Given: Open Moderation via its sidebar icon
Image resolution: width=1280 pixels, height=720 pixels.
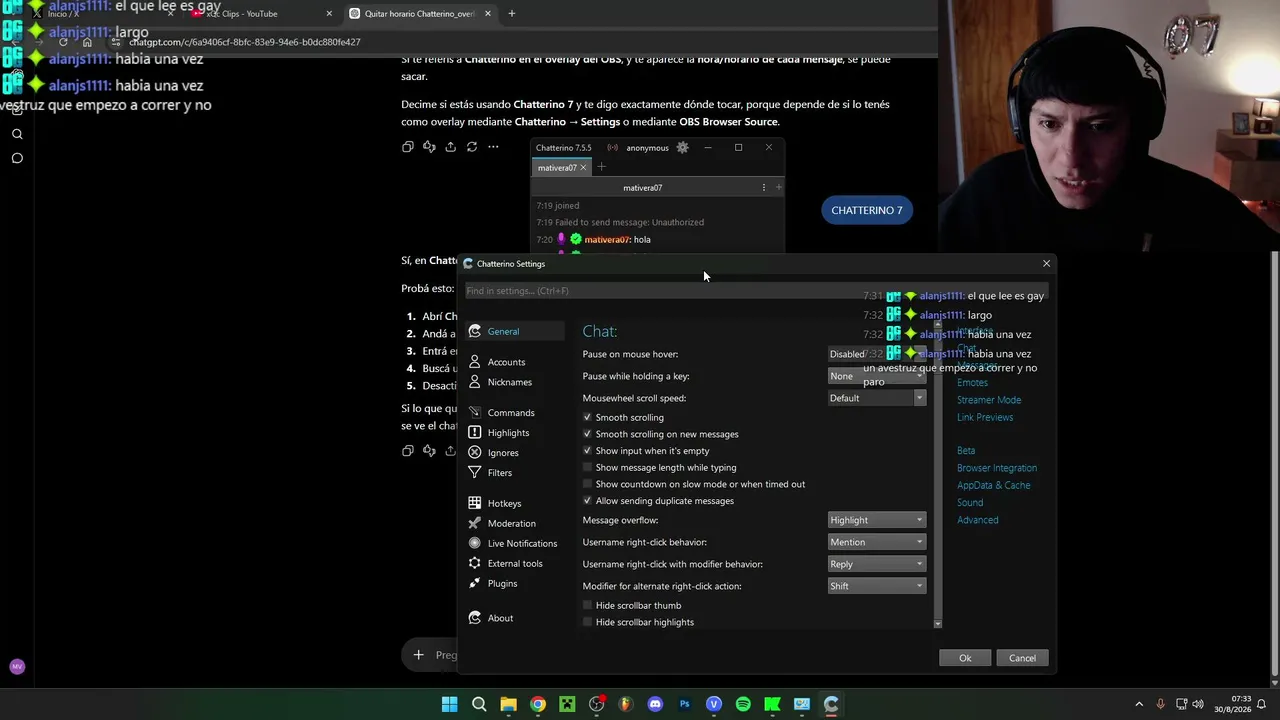Looking at the screenshot, I should pyautogui.click(x=475, y=523).
